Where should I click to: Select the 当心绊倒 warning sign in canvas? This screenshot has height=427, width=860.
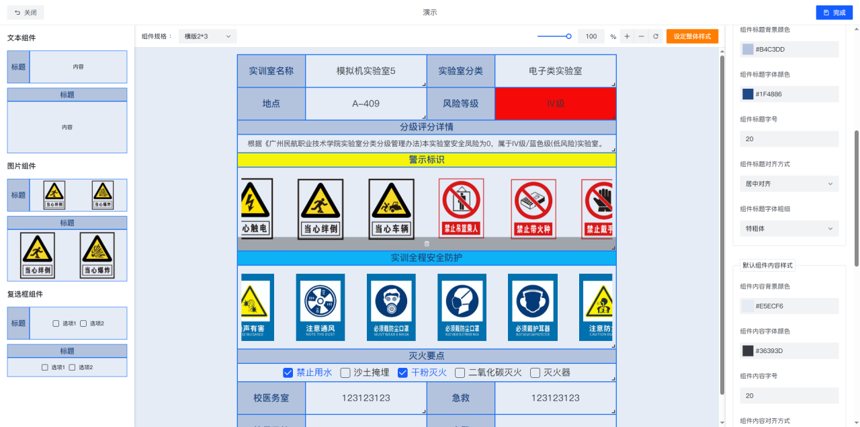coord(321,209)
